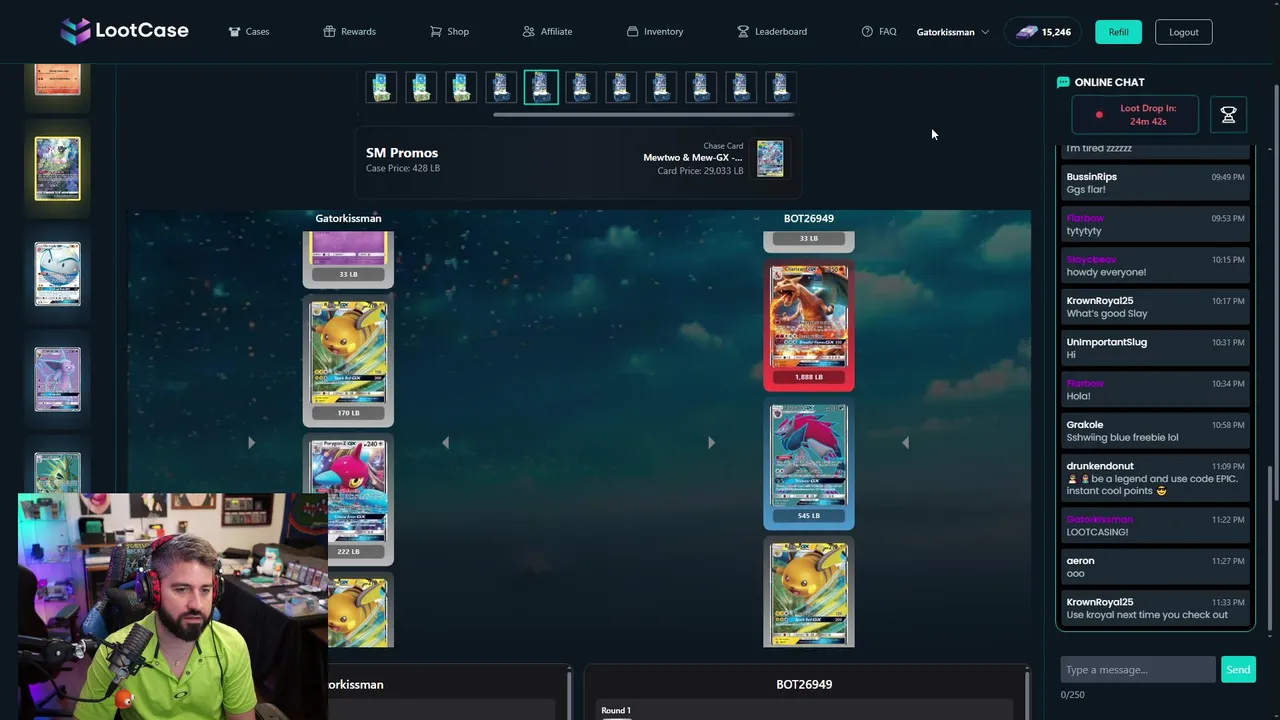Click the BOT26949 results panel header
The width and height of the screenshot is (1280, 720).
[x=804, y=684]
